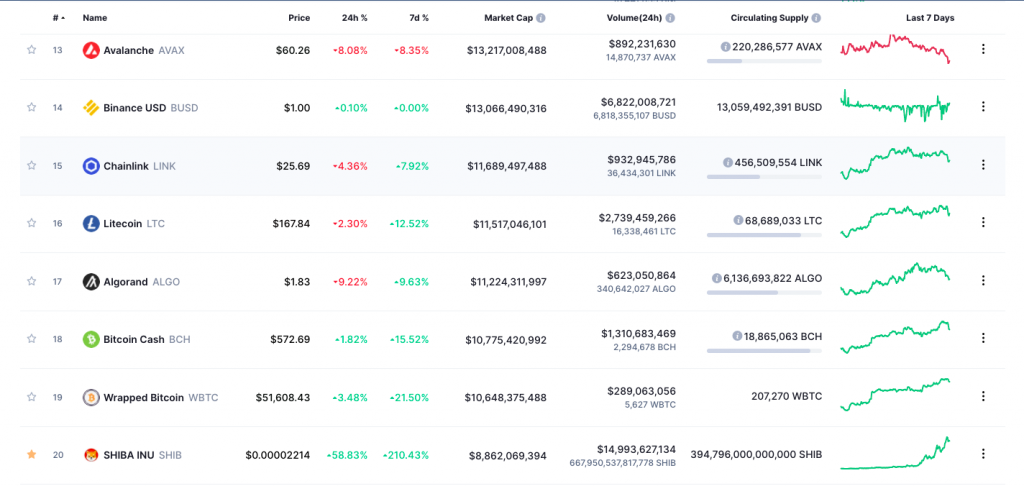Click the Chainlink logo icon
Viewport: 1024px width, 486px height.
91,166
